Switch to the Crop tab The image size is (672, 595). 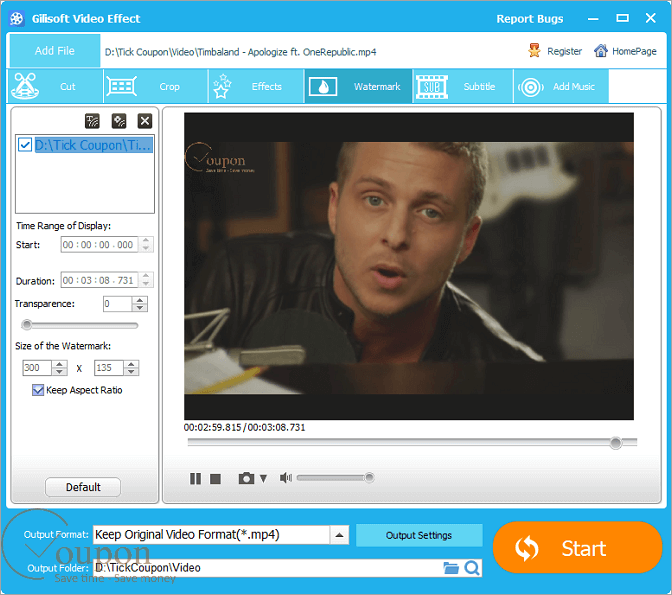coord(156,86)
